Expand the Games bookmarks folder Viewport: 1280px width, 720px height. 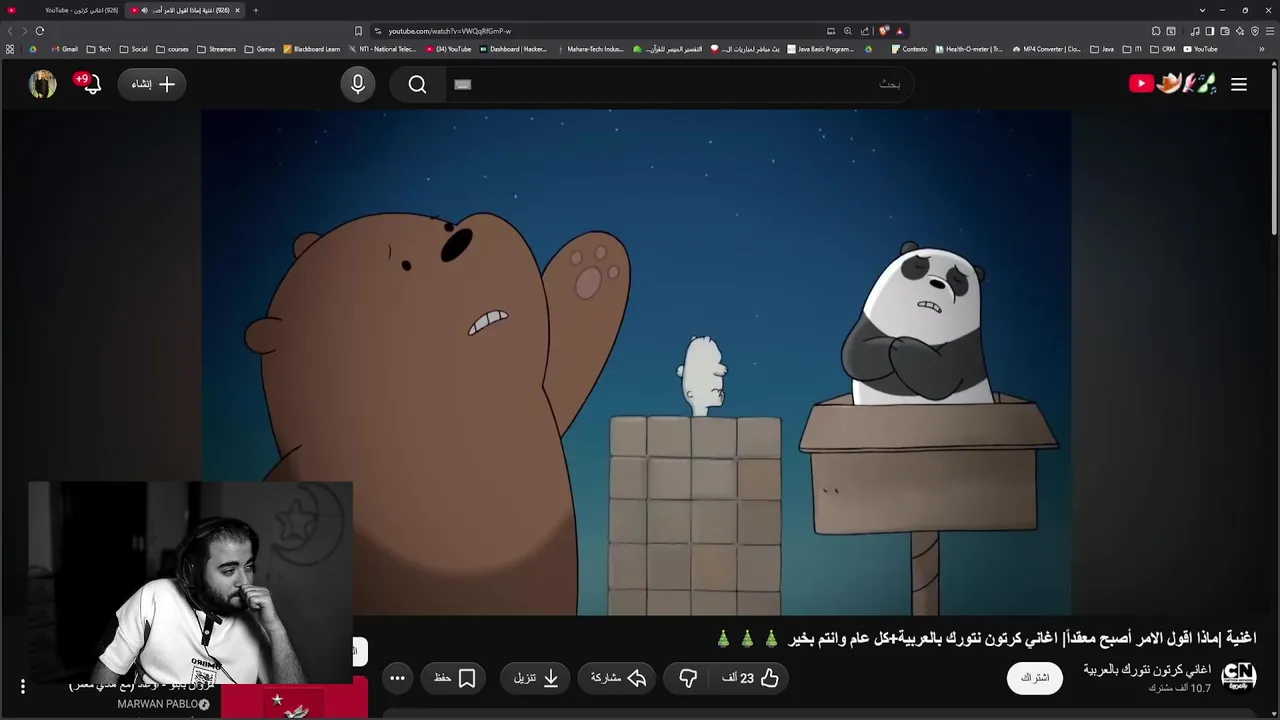pos(260,49)
